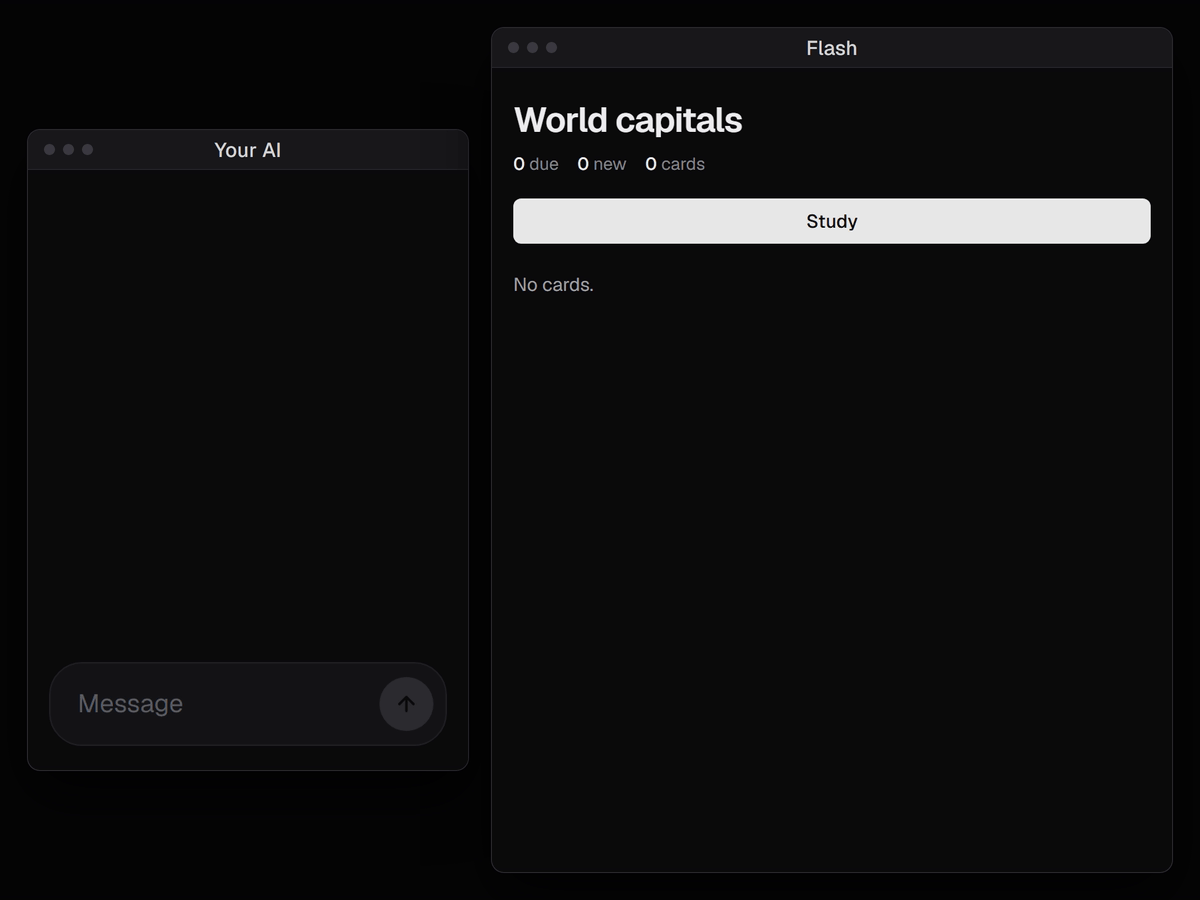
Task: Close the Flash window
Action: pos(514,48)
